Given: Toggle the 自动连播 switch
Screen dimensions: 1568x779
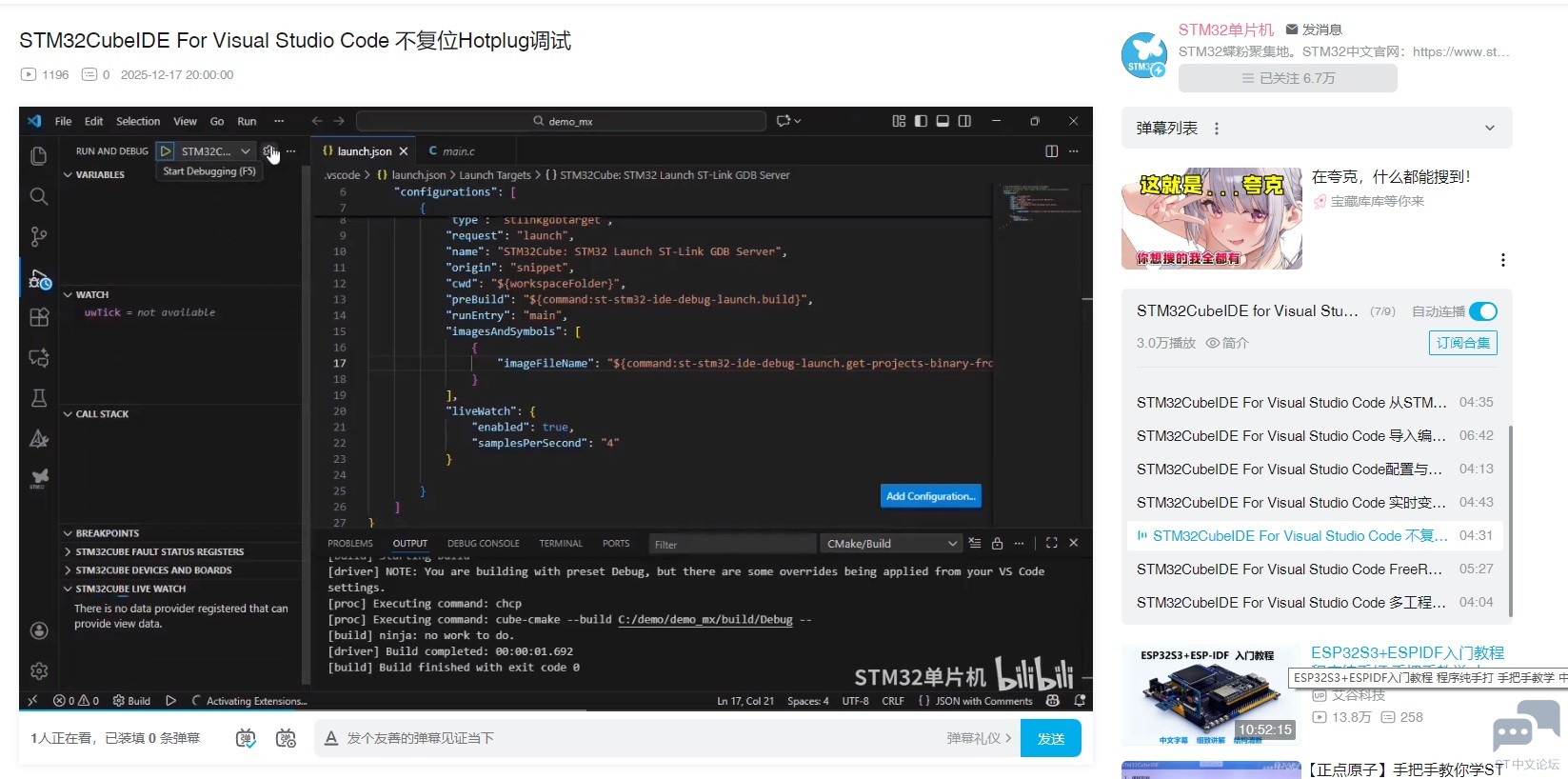Looking at the screenshot, I should tap(1483, 311).
